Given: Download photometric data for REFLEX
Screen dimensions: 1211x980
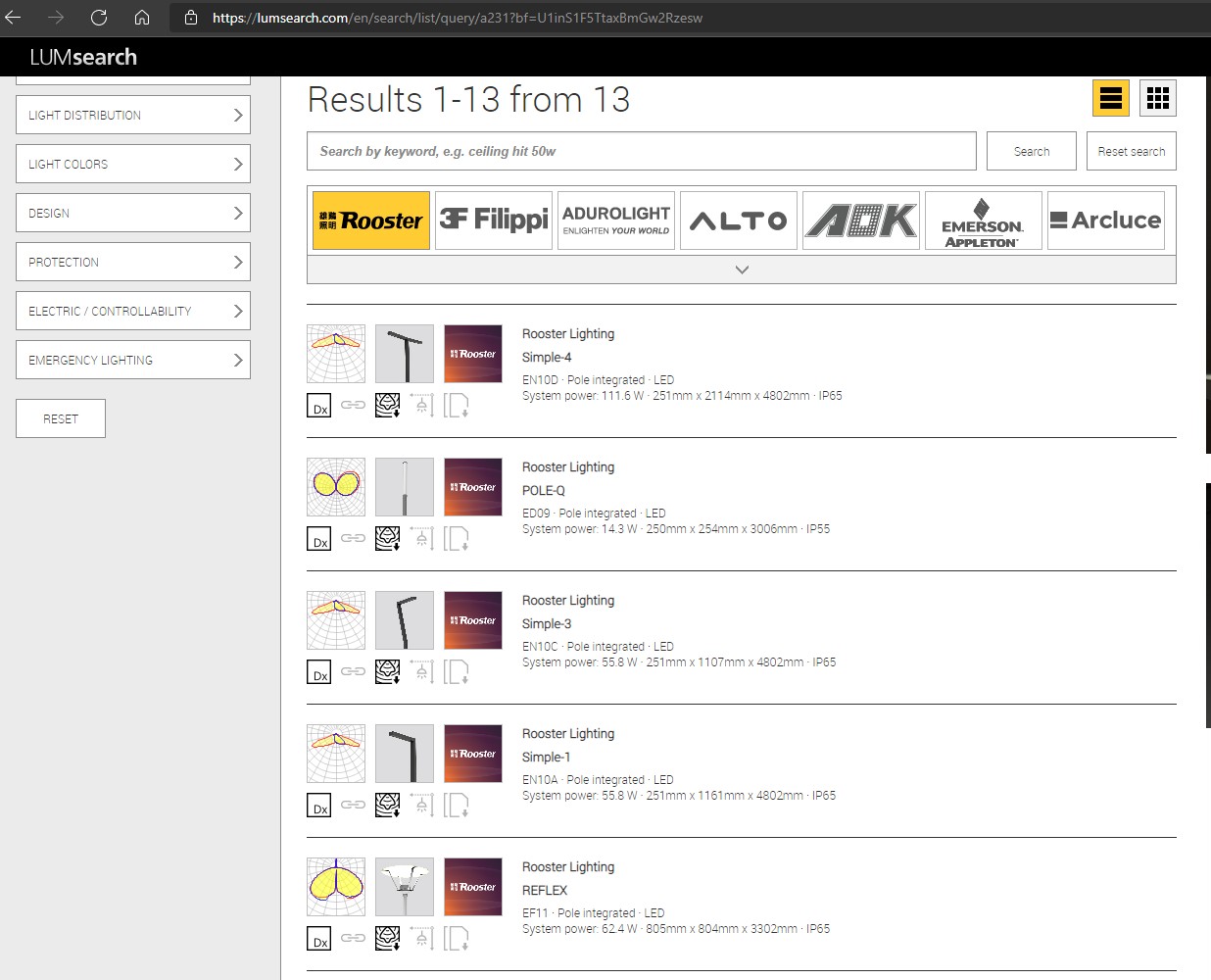Looking at the screenshot, I should tap(388, 939).
